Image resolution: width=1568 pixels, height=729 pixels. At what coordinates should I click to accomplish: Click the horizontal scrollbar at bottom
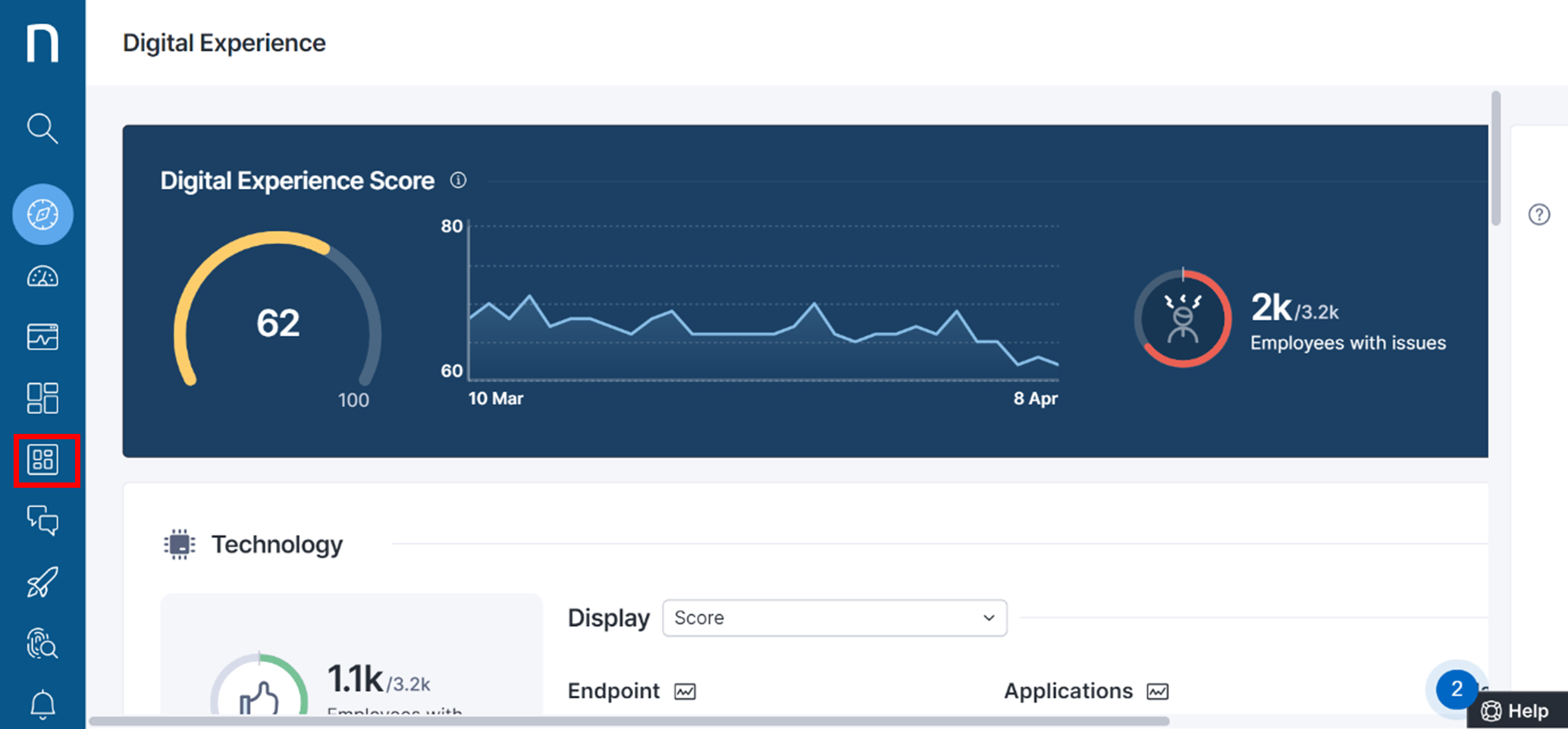(629, 721)
